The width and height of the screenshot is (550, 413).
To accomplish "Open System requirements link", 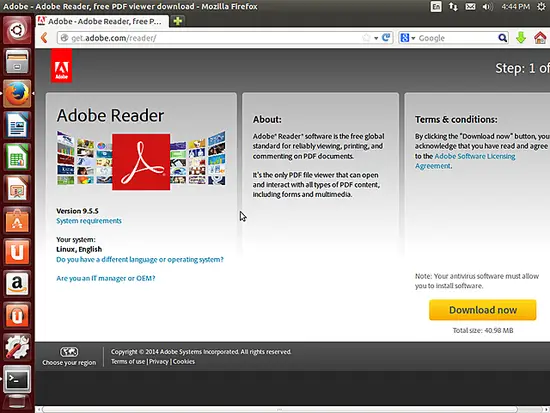I will click(x=89, y=221).
